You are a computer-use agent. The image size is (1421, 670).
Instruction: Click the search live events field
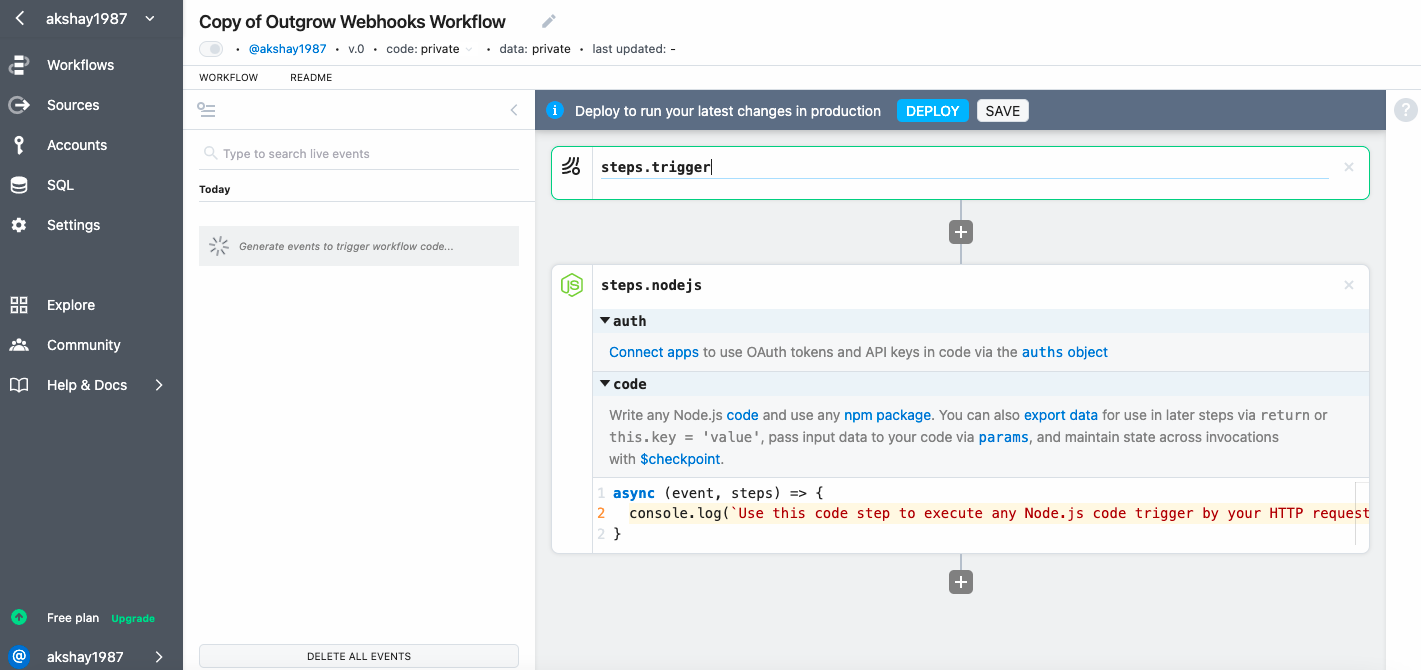coord(359,154)
